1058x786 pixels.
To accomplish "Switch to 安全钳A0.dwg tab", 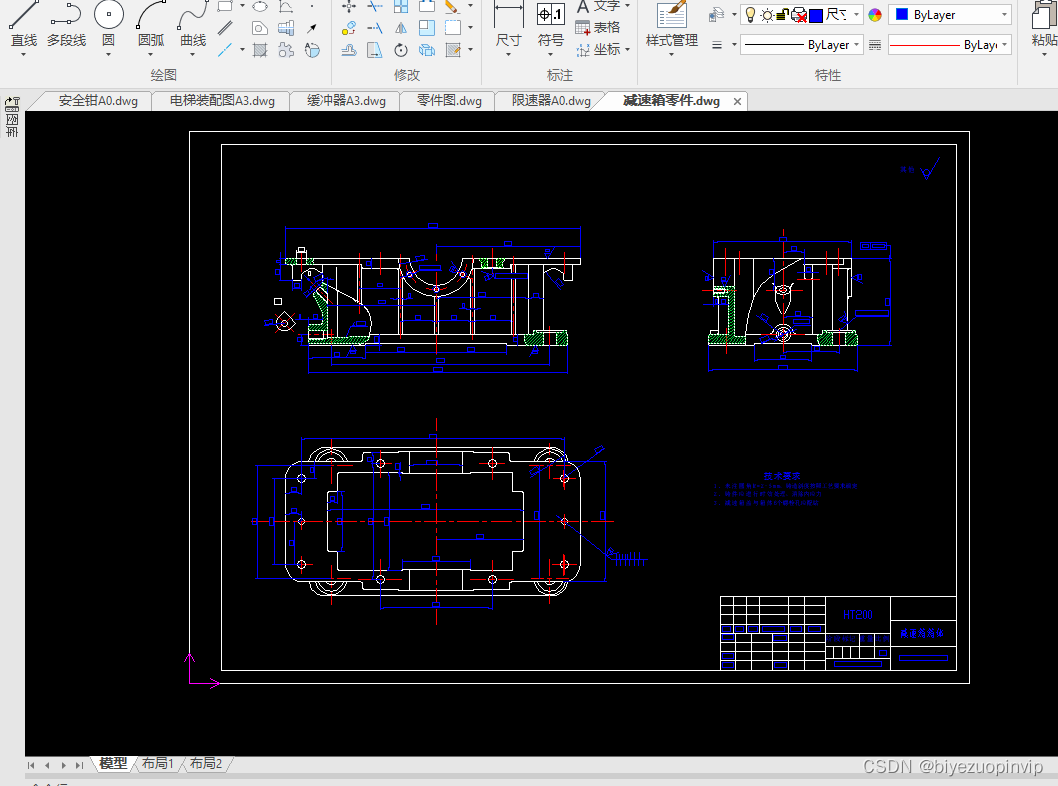I will tap(98, 101).
